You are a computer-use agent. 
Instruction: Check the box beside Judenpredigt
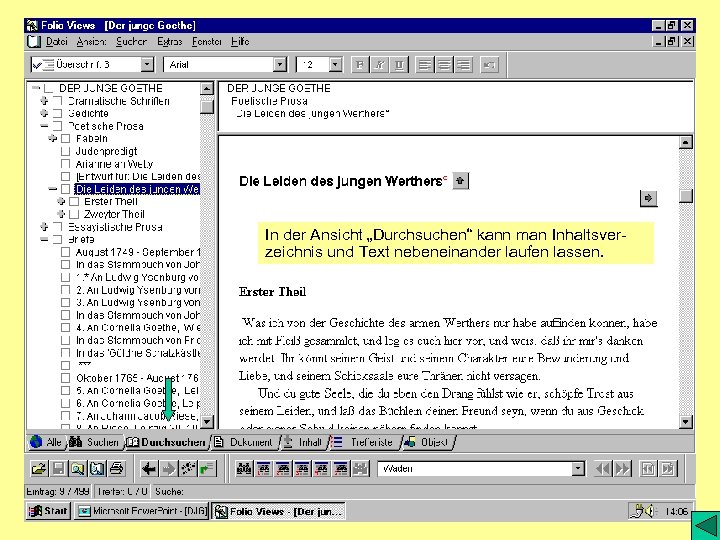(65, 152)
